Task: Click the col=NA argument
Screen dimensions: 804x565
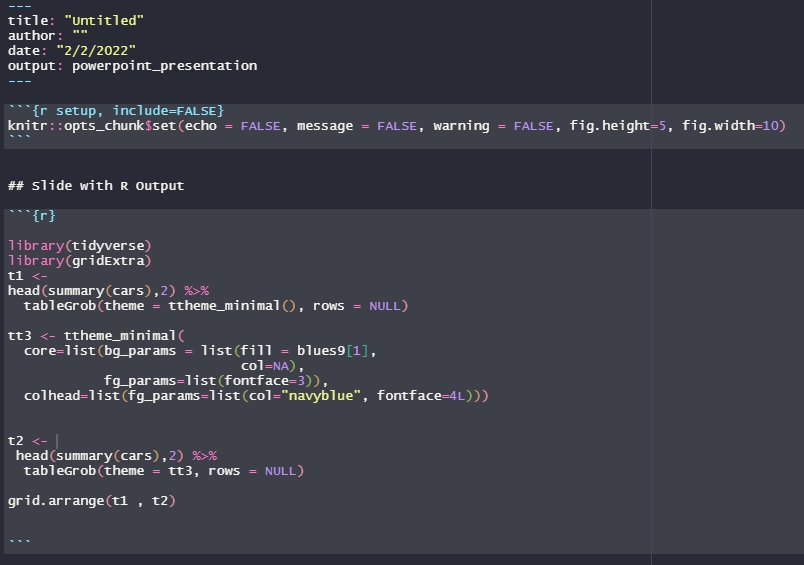Action: [269, 366]
